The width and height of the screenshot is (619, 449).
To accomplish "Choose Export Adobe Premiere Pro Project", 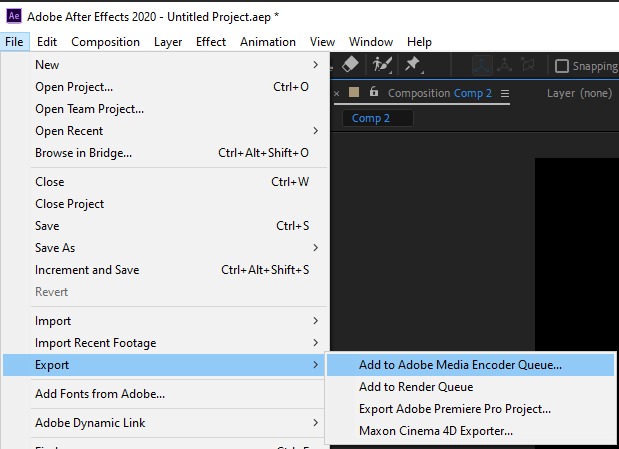I will point(470,409).
